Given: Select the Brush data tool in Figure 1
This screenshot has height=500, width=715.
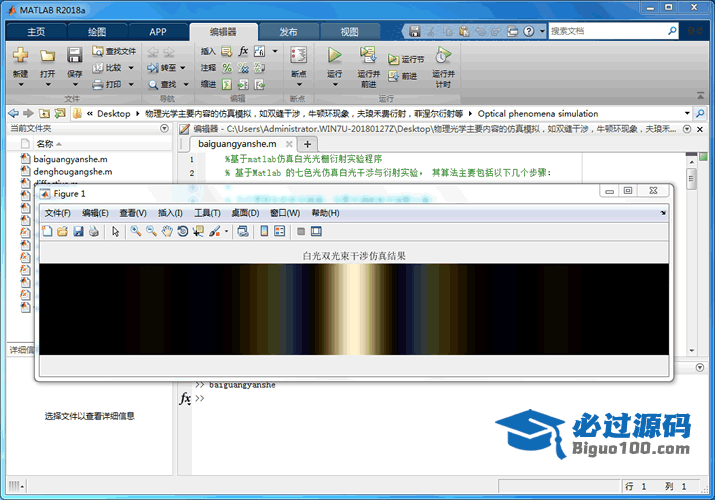Looking at the screenshot, I should (x=215, y=231).
